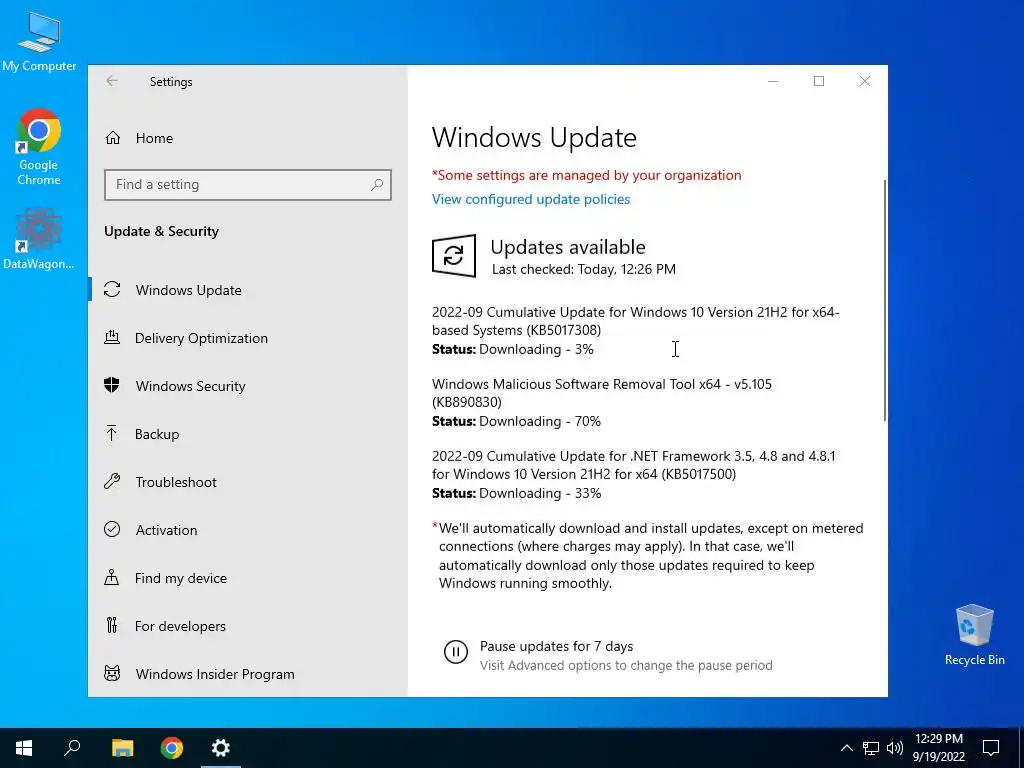Image resolution: width=1024 pixels, height=768 pixels.
Task: Click the Settings window vertical scrollbar
Action: click(884, 300)
